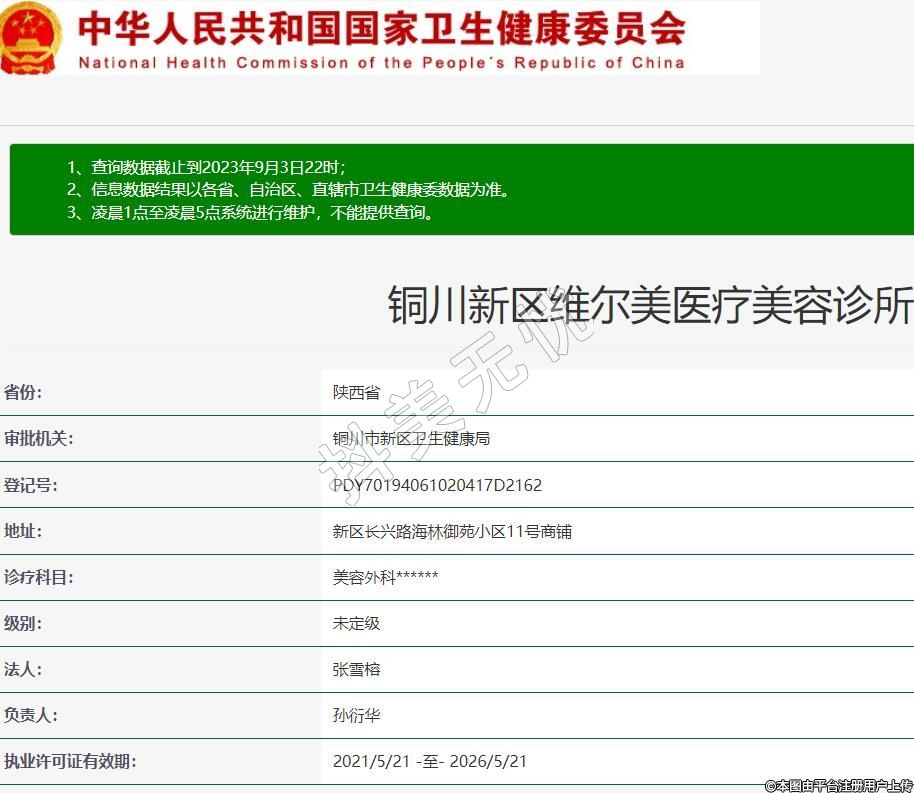
Task: Click the national emblem logo icon
Action: [x=30, y=38]
